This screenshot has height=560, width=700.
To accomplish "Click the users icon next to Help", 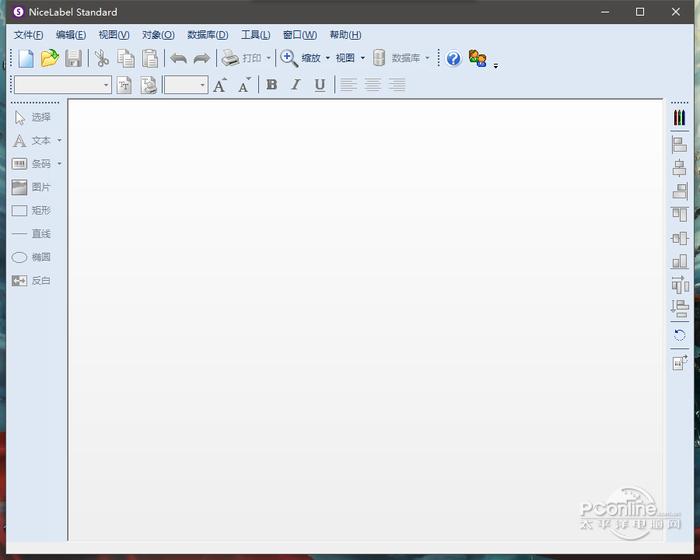I will pos(478,59).
